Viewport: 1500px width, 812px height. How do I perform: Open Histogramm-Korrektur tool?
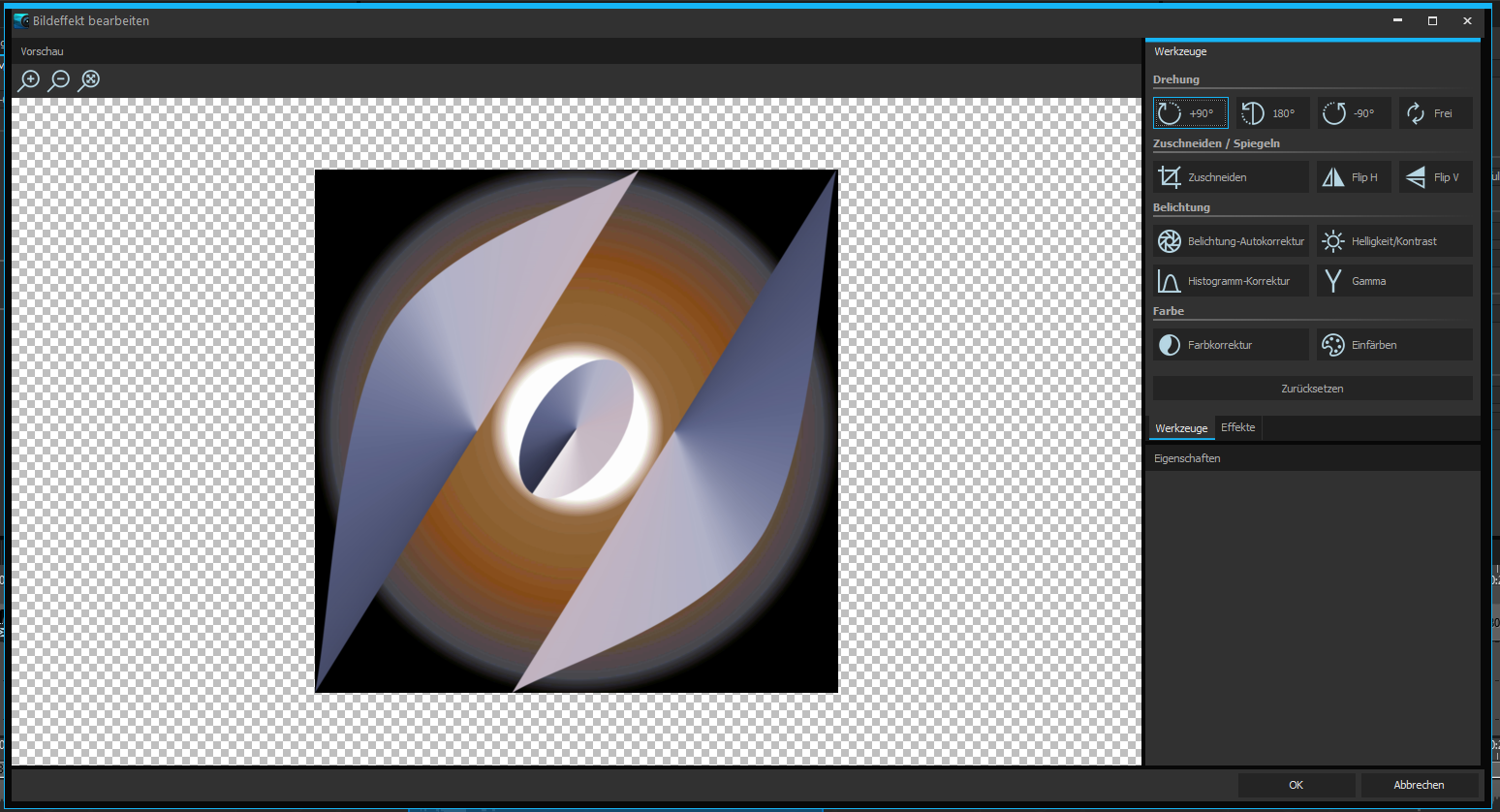coord(1231,281)
